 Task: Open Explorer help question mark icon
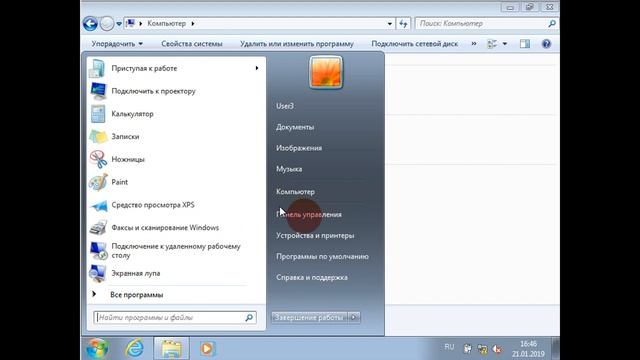point(546,44)
